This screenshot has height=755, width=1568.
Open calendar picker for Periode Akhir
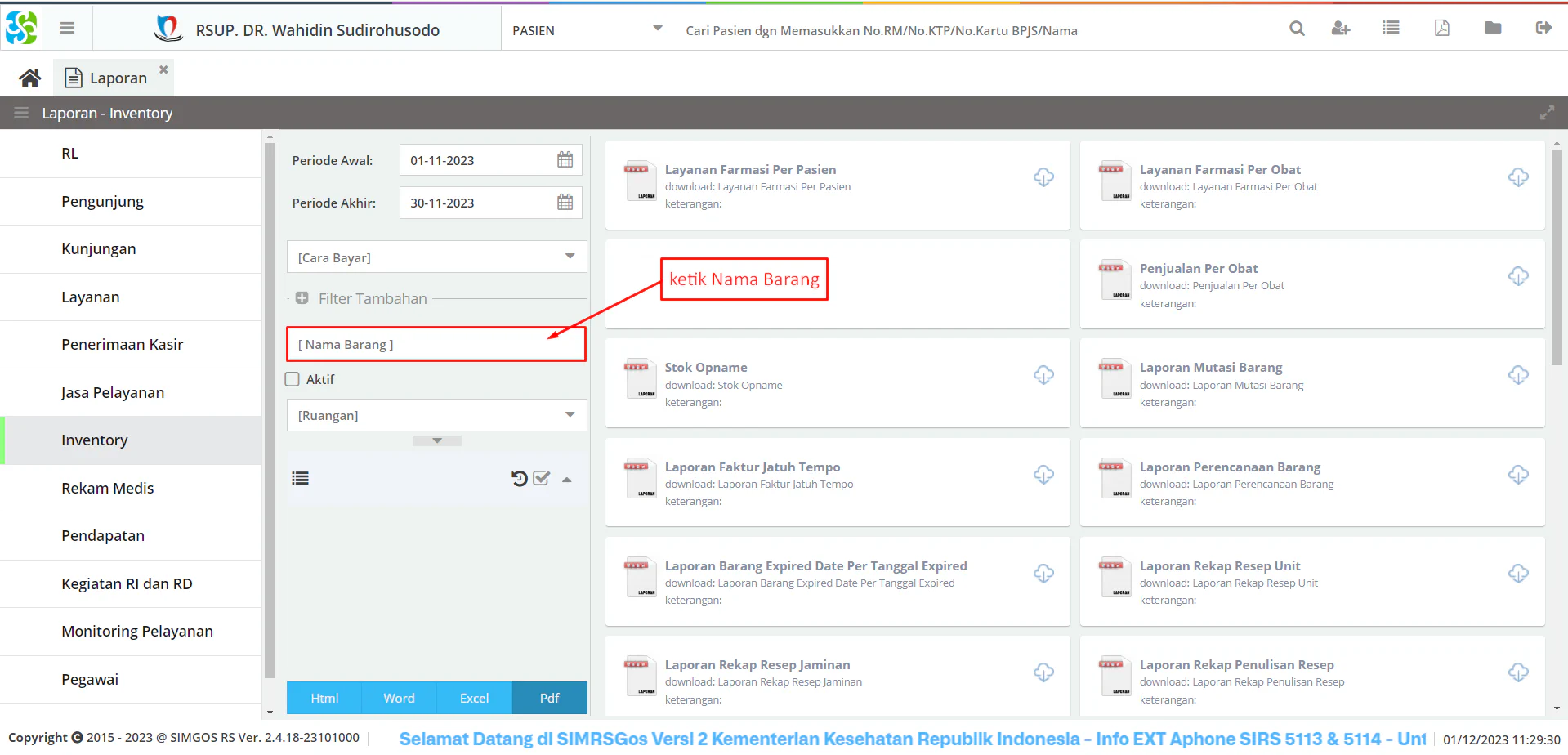point(565,203)
